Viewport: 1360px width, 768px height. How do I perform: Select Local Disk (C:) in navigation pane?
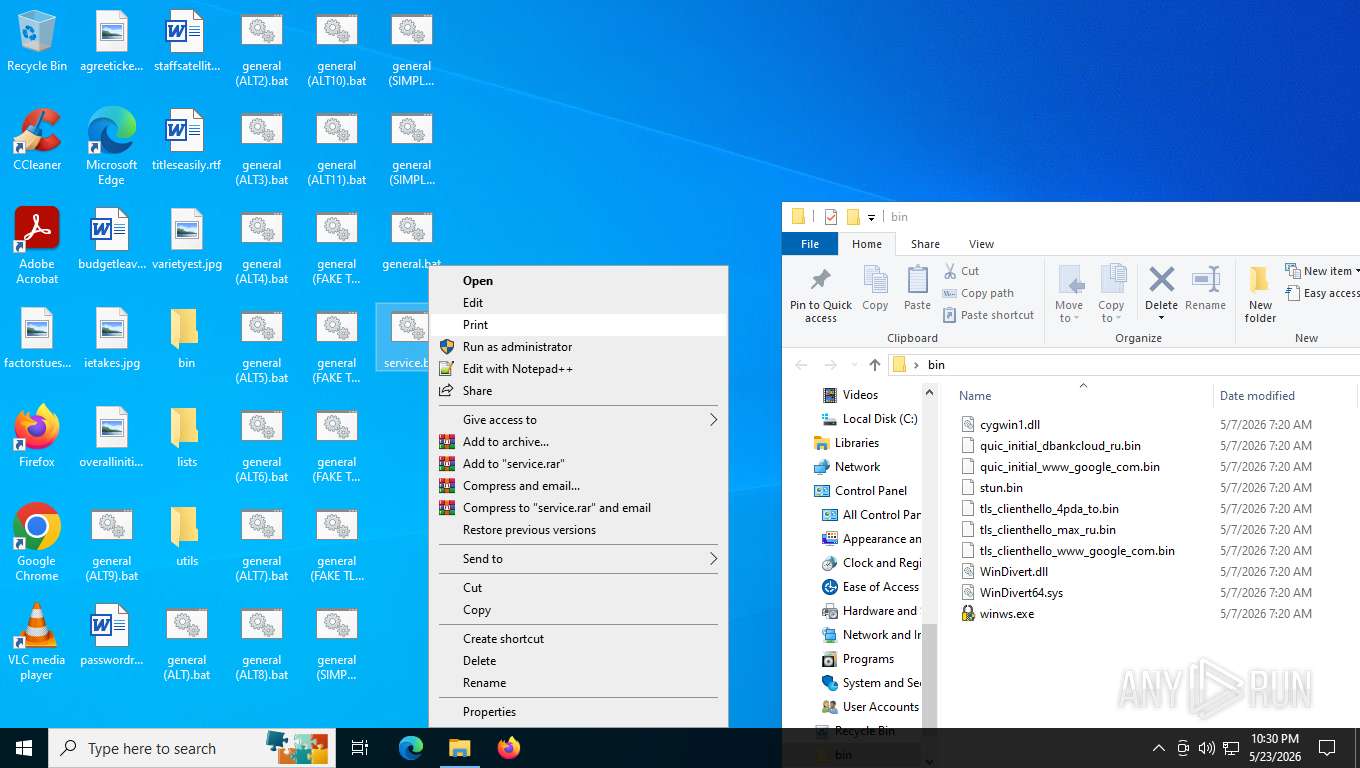869,419
